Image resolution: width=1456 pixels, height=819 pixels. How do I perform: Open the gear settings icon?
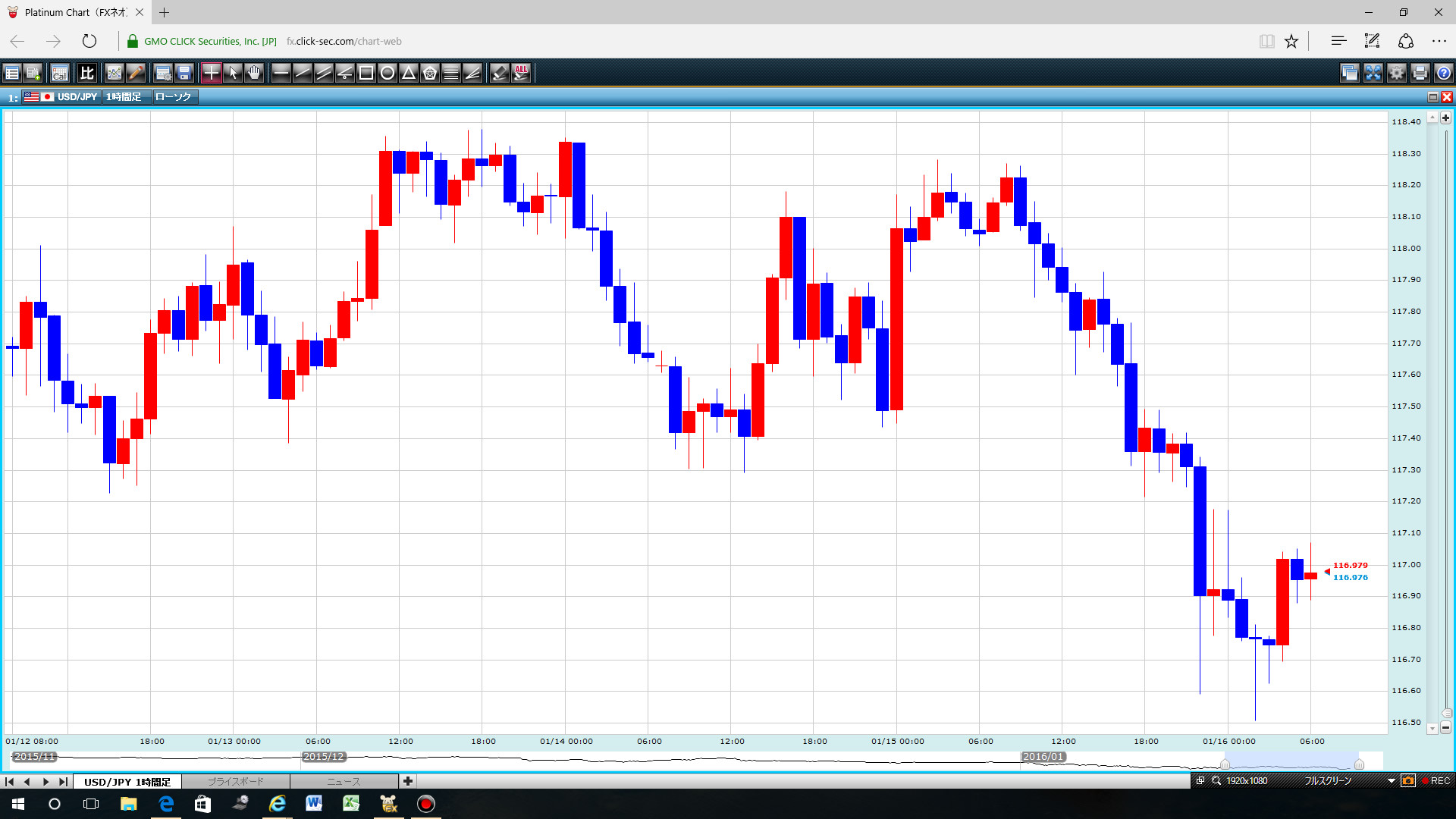(x=1397, y=73)
